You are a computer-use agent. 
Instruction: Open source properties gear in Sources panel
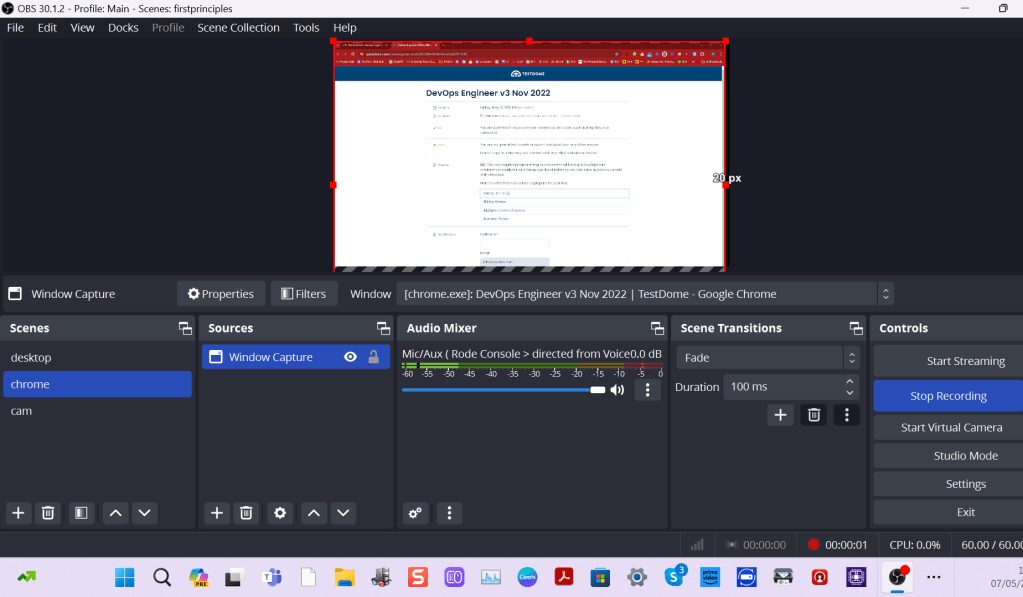click(280, 513)
